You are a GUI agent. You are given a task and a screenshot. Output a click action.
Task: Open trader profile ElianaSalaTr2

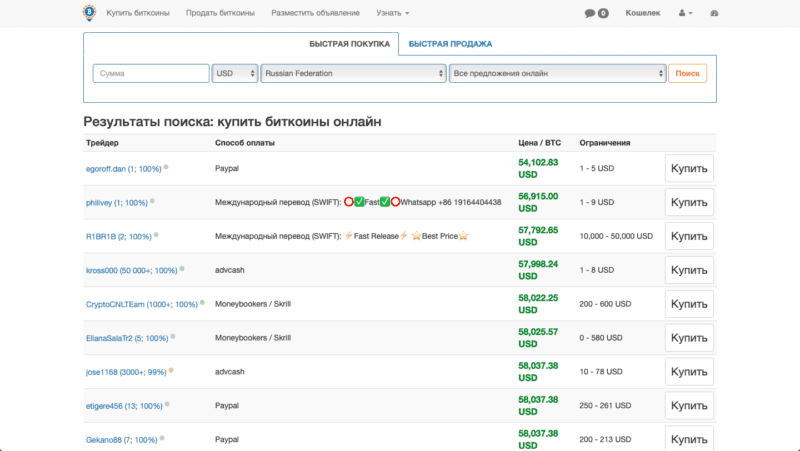[127, 338]
